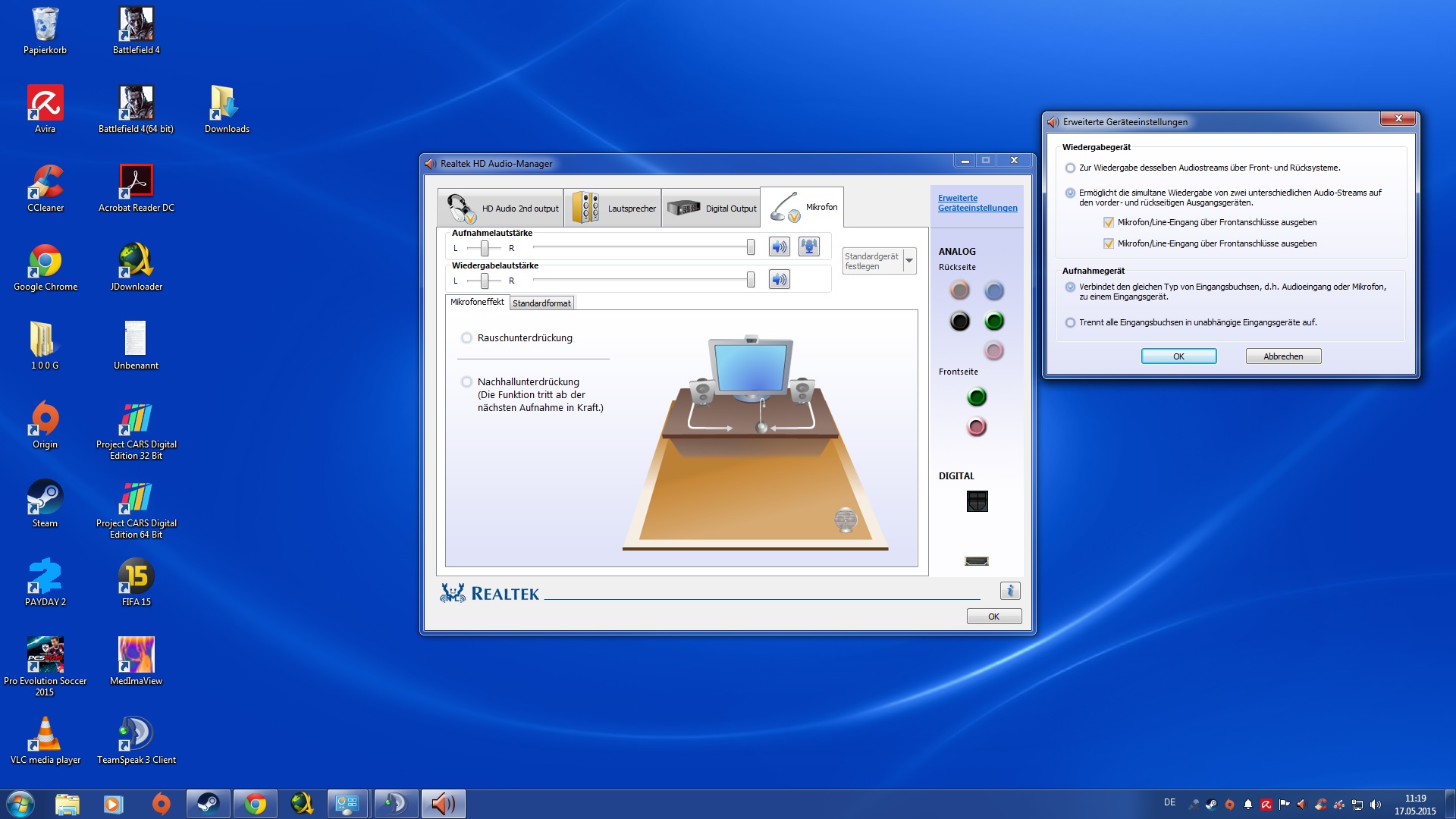Click the green rear analog jack

pos(993,322)
